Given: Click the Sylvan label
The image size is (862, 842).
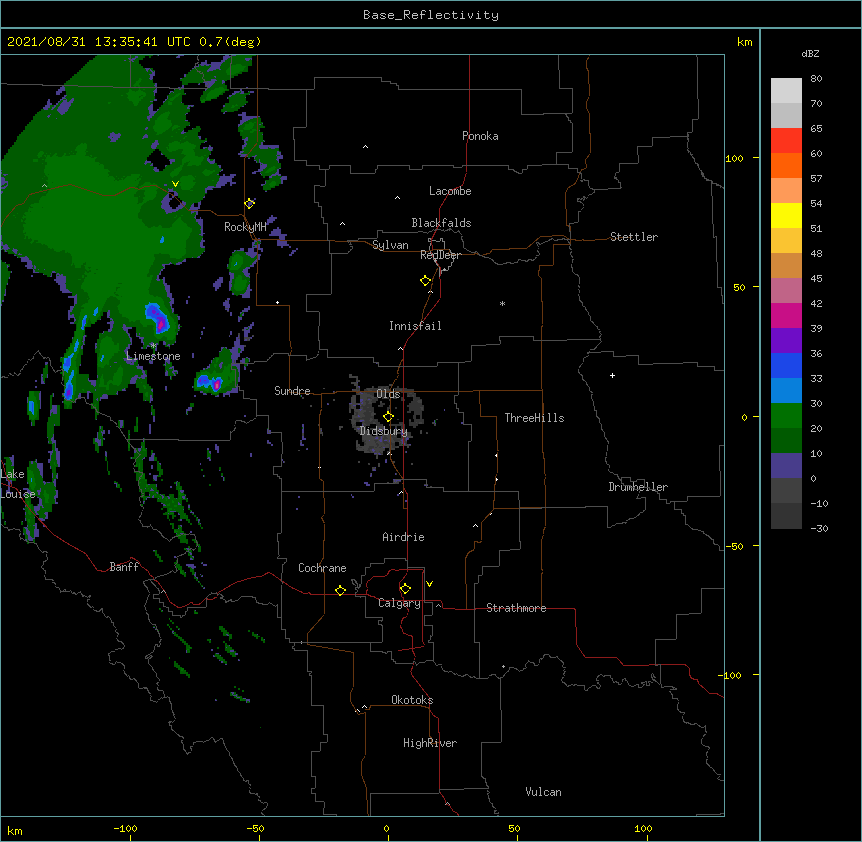Looking at the screenshot, I should click(x=390, y=245).
